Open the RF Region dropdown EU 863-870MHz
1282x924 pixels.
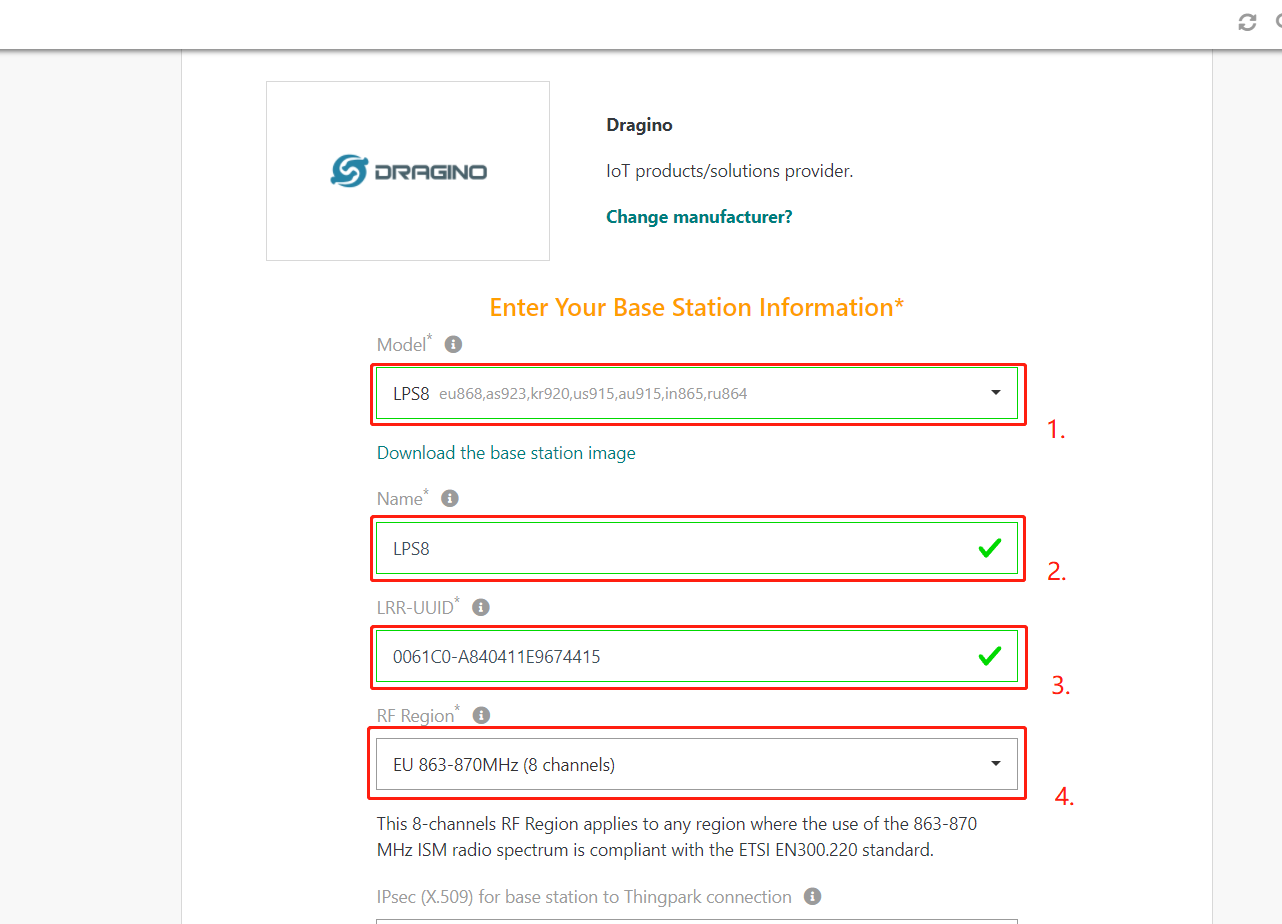697,765
